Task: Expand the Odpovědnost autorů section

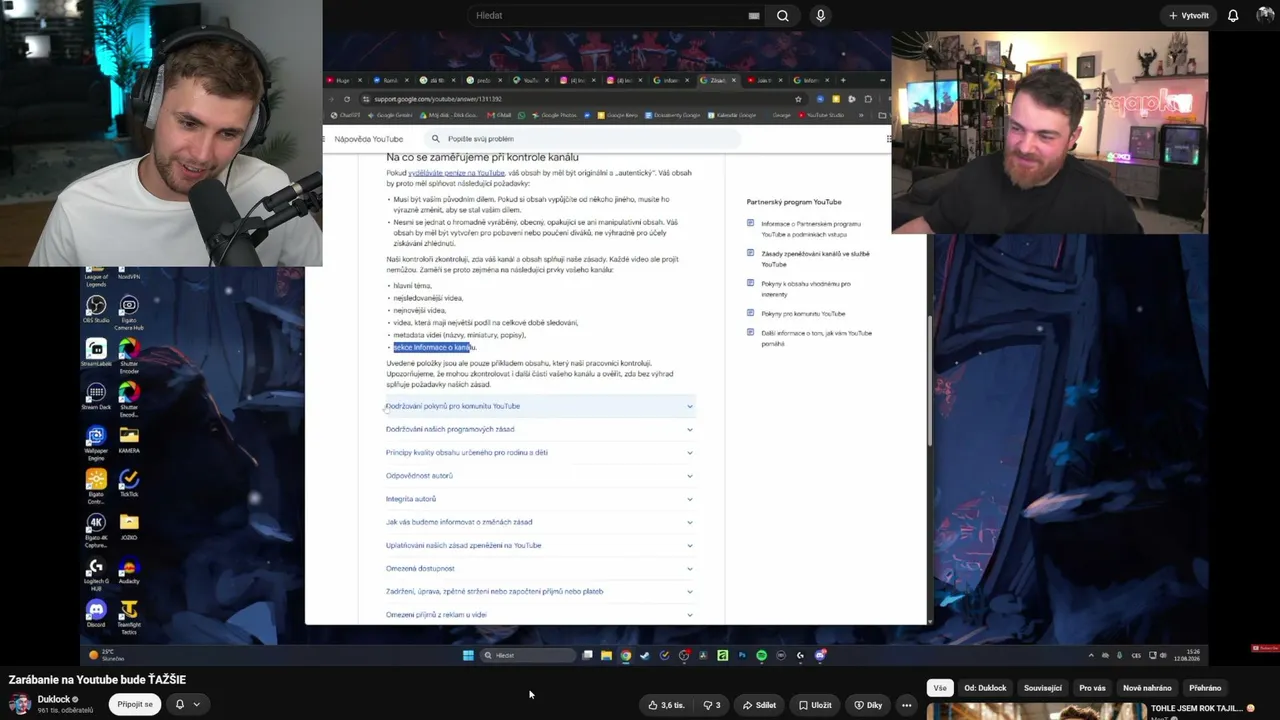Action: (540, 476)
